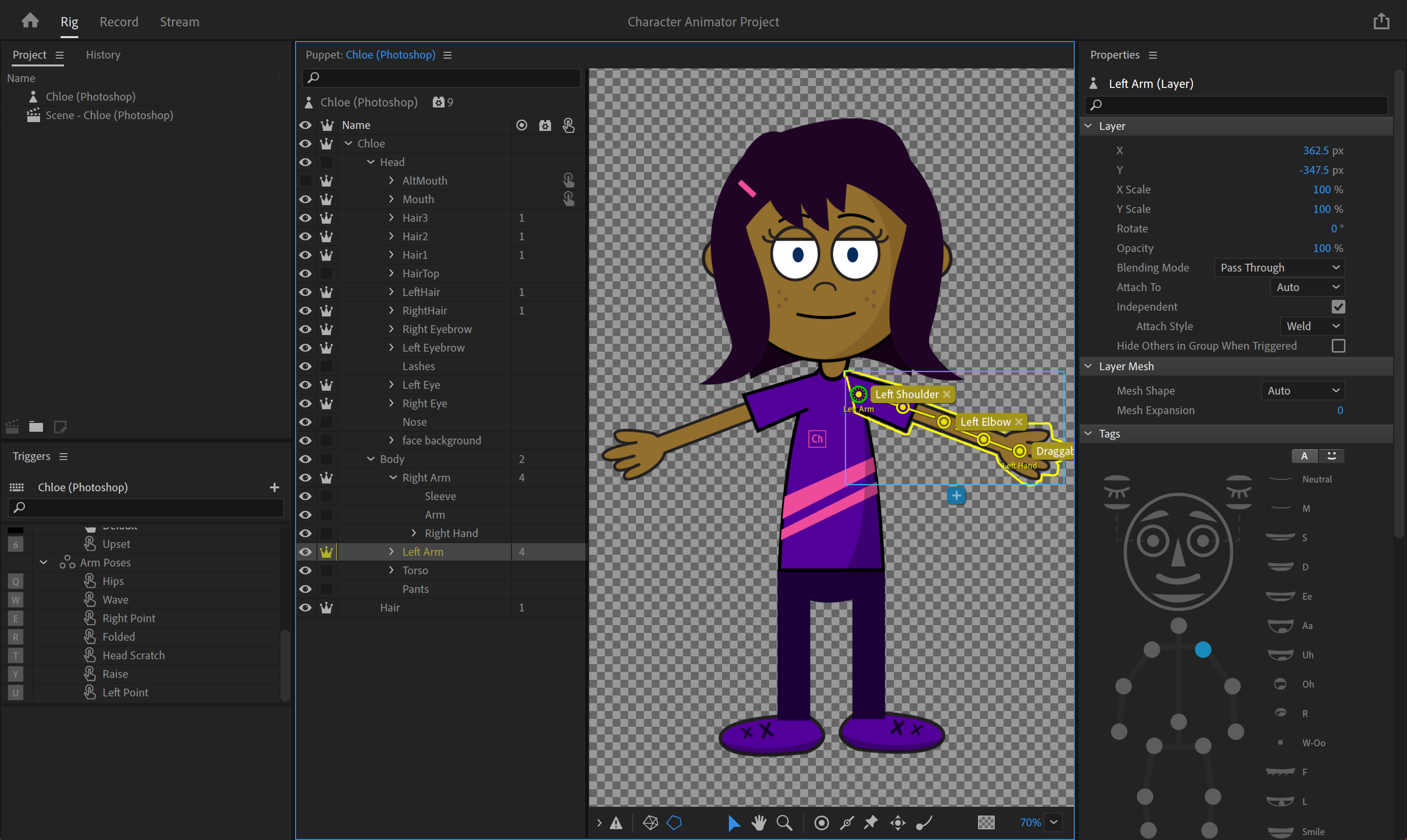The height and width of the screenshot is (840, 1407).
Task: Click search input field in puppet panel
Action: [x=441, y=78]
